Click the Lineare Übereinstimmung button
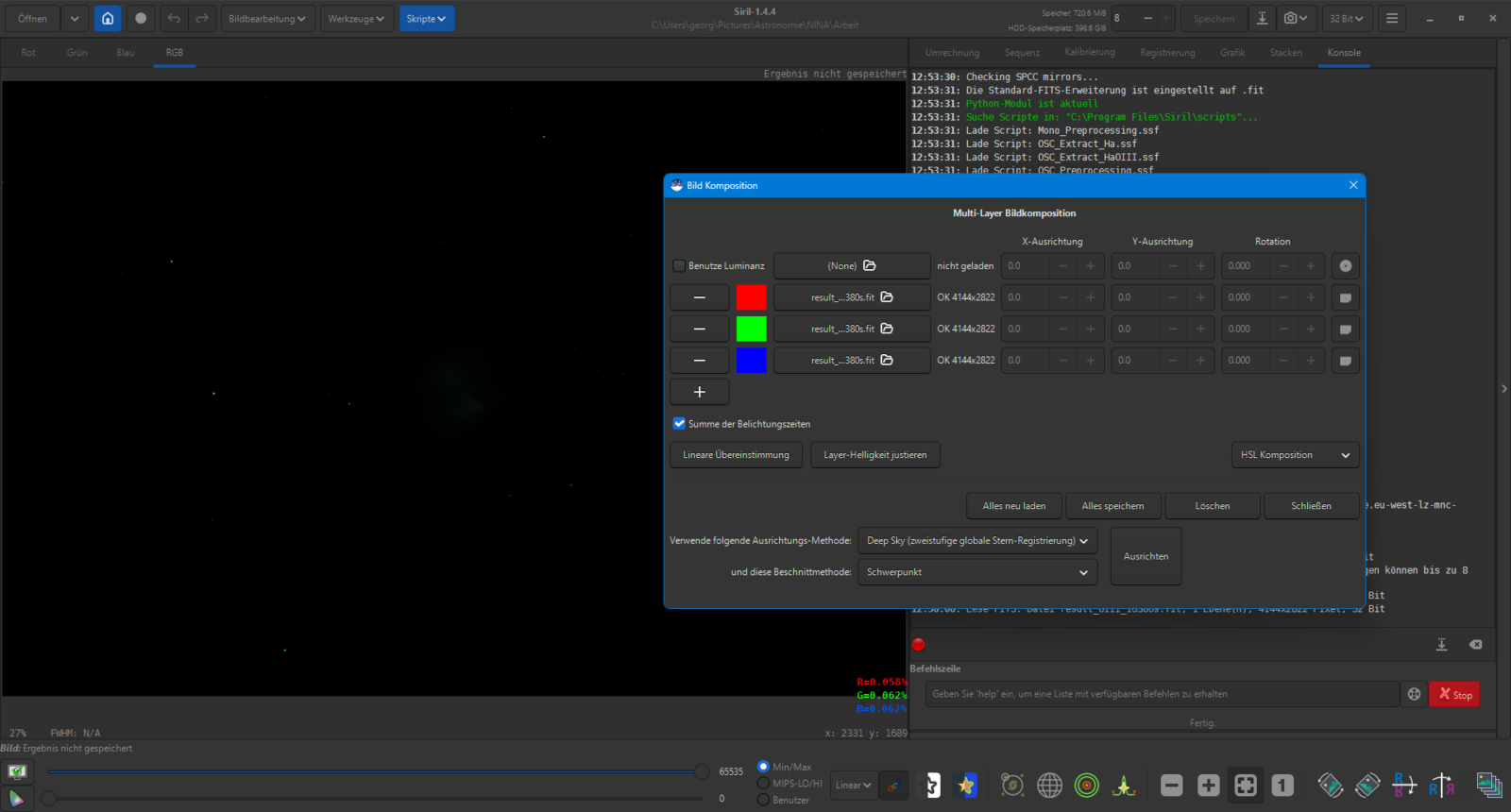This screenshot has height=812, width=1511. click(x=736, y=455)
